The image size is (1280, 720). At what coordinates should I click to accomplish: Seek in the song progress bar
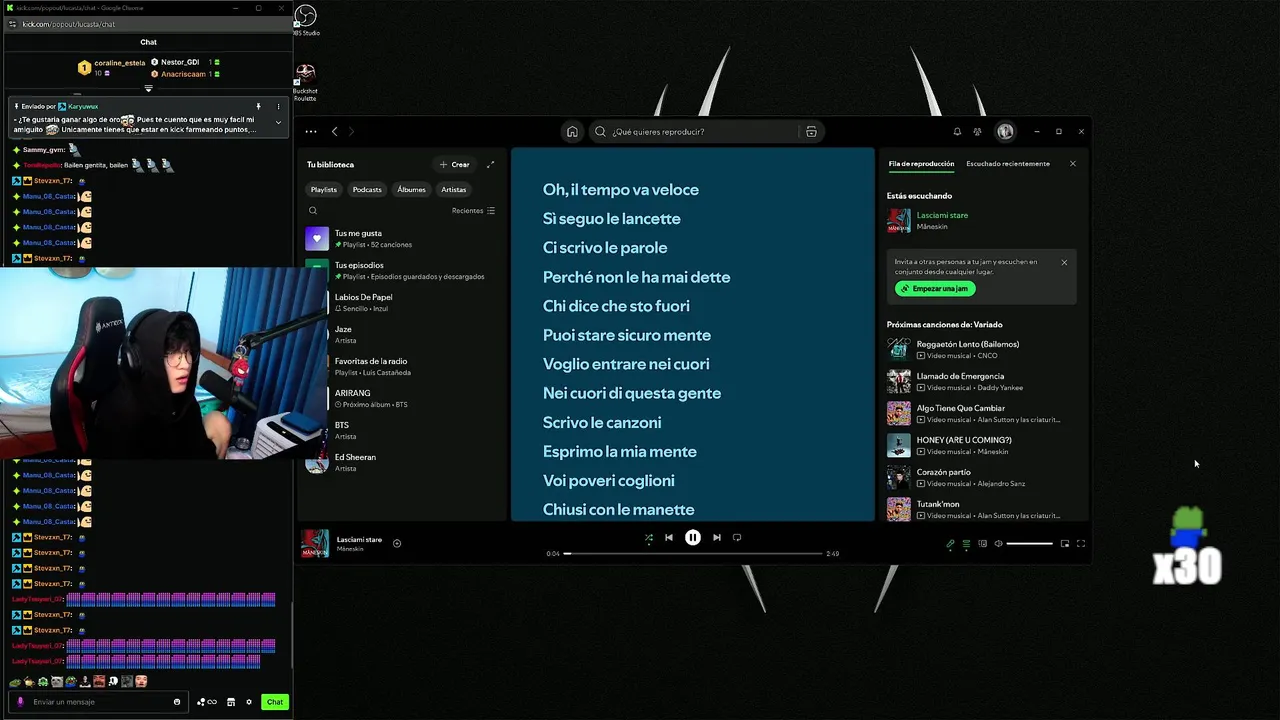[x=692, y=553]
